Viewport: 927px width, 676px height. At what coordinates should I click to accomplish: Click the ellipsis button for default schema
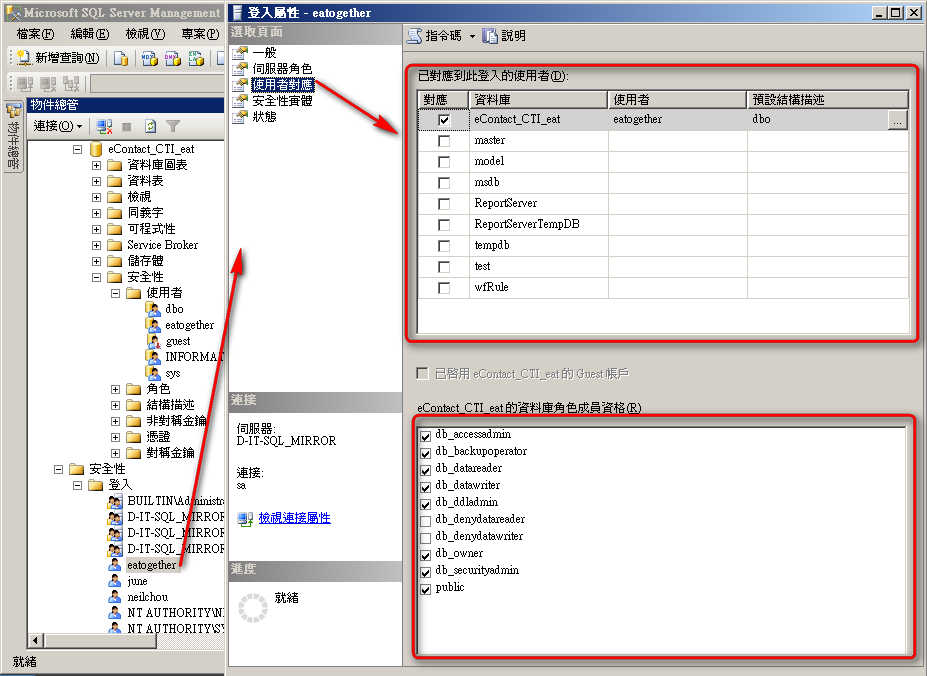click(897, 120)
